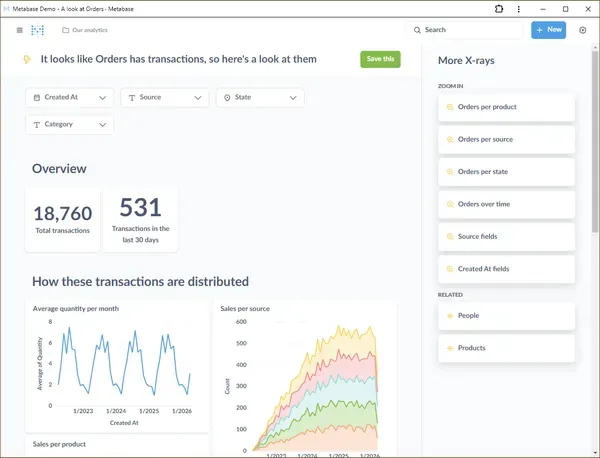
Task: Click the X-ray lightbulb icon
Action: 27,59
